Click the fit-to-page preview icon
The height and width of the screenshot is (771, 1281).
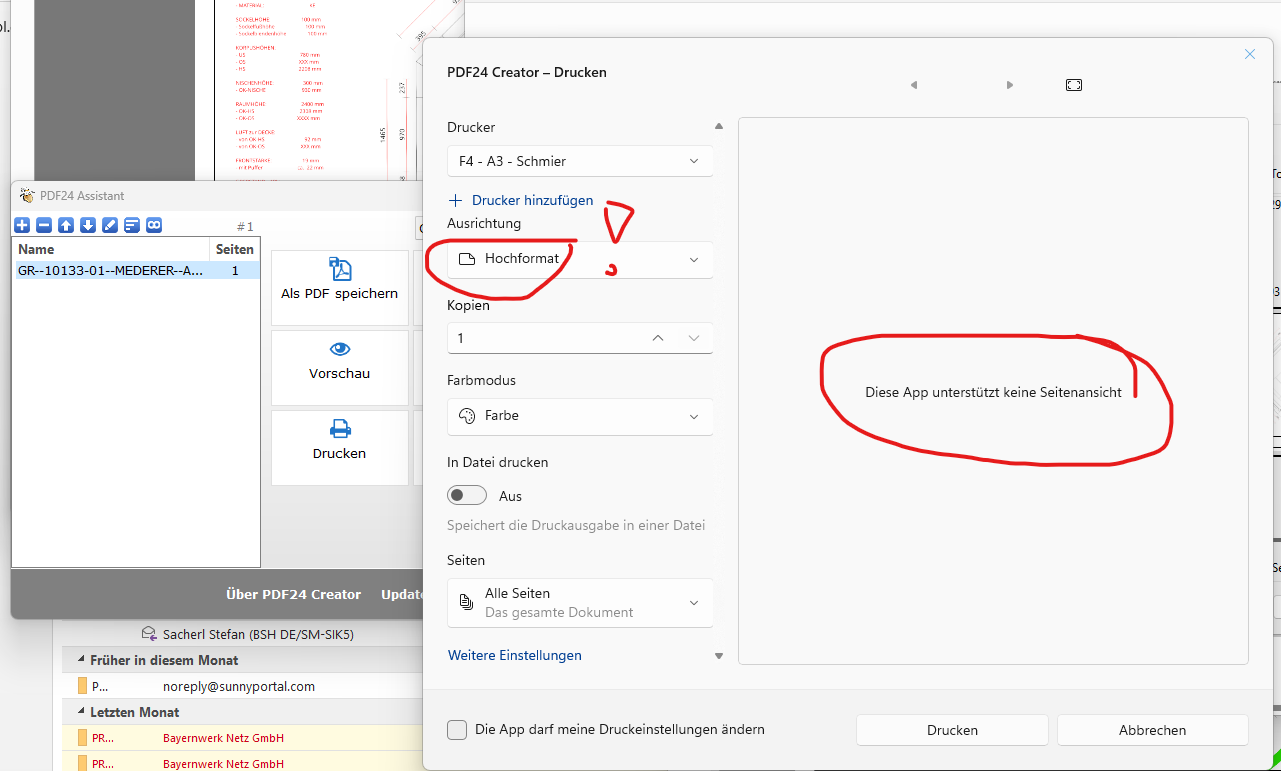[x=1073, y=85]
